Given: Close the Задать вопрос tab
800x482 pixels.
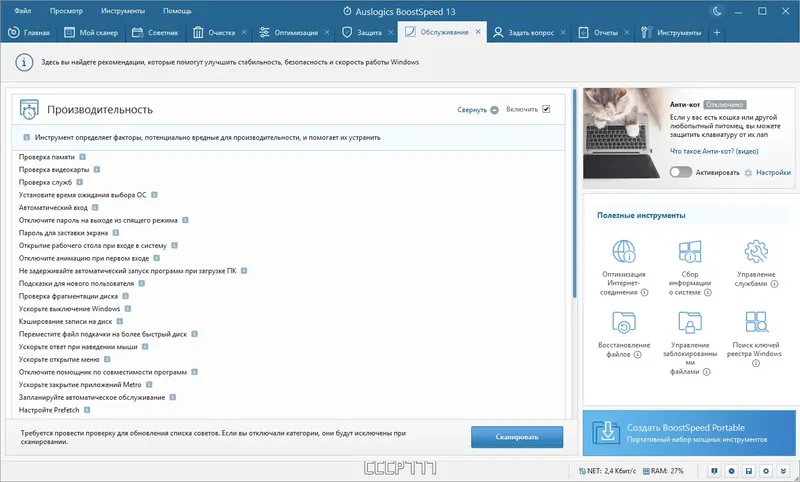Looking at the screenshot, I should (563, 32).
